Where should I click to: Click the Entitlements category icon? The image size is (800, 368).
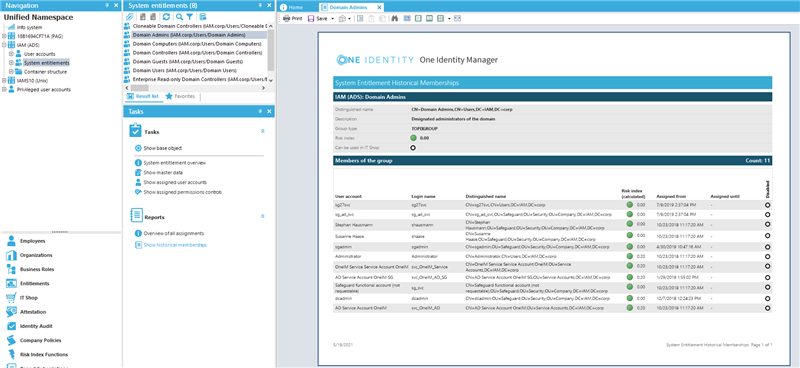tap(11, 283)
